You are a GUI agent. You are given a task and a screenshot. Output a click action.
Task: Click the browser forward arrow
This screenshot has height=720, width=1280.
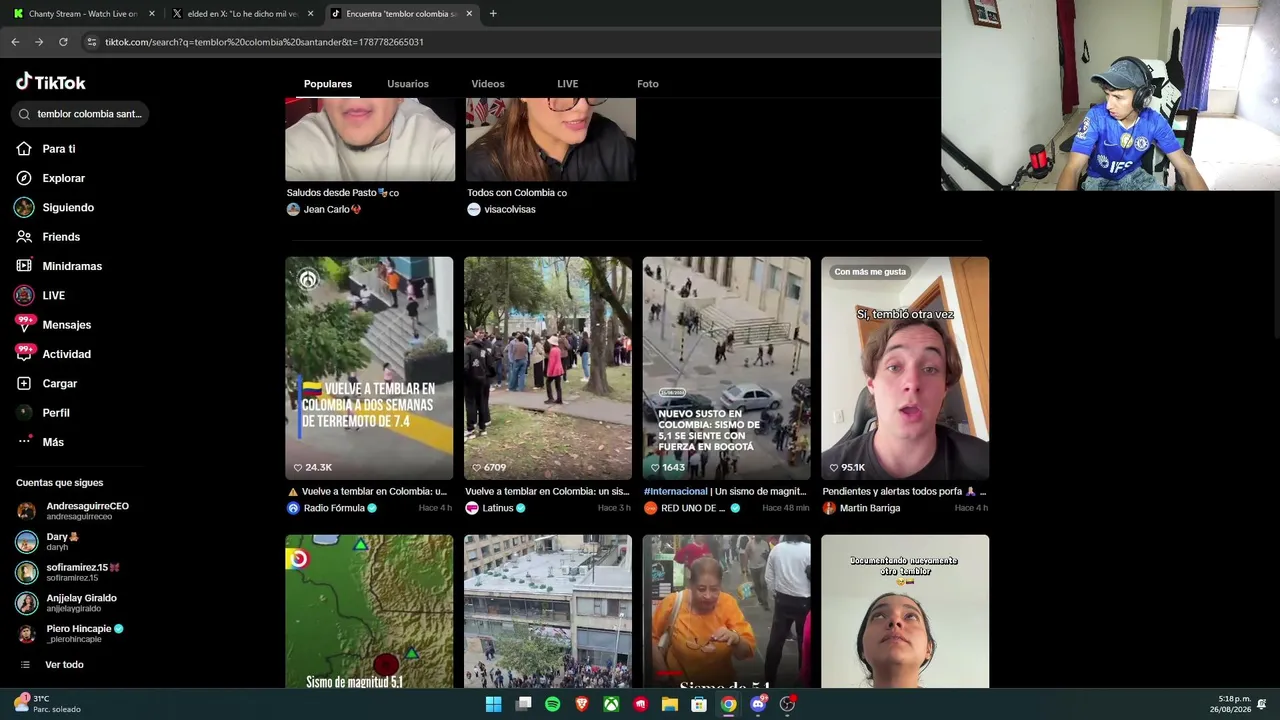click(x=39, y=42)
